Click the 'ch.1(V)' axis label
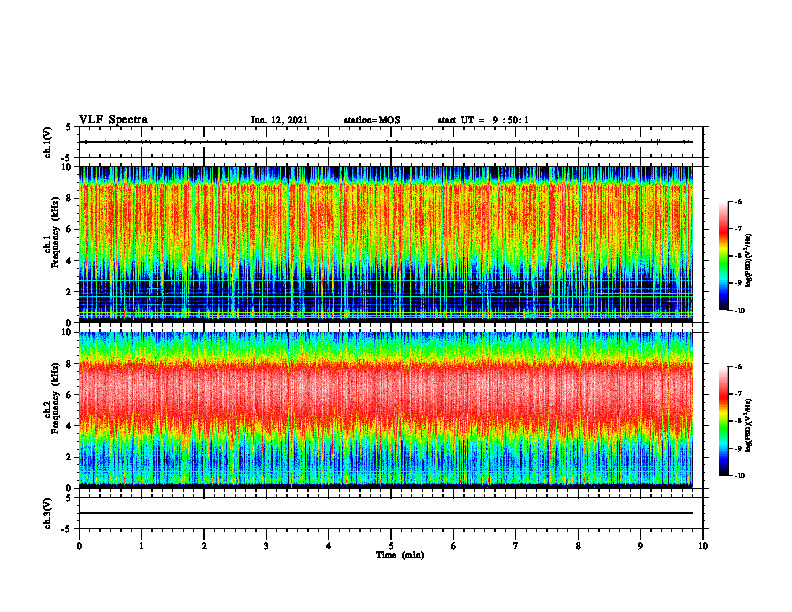 [48, 142]
